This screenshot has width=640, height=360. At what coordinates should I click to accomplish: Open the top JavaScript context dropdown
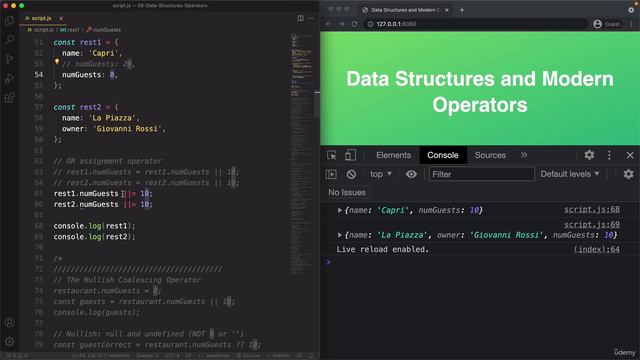[x=380, y=174]
